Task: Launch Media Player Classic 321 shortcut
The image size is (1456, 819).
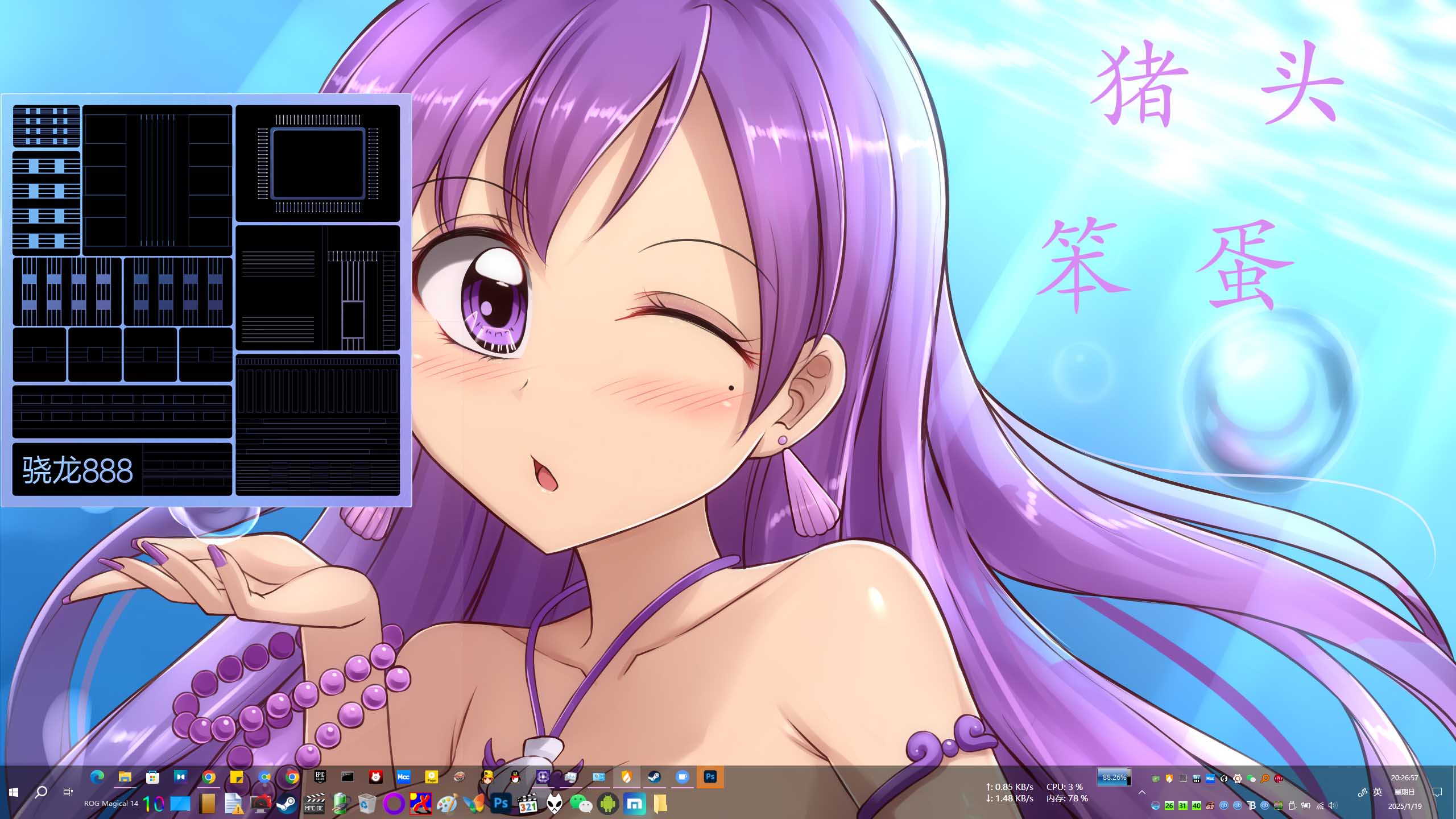Action: (528, 804)
